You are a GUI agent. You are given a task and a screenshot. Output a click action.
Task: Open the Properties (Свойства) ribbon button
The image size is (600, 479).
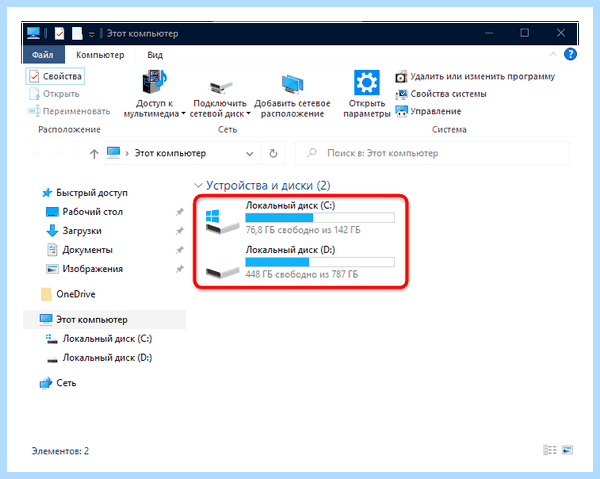pos(55,77)
